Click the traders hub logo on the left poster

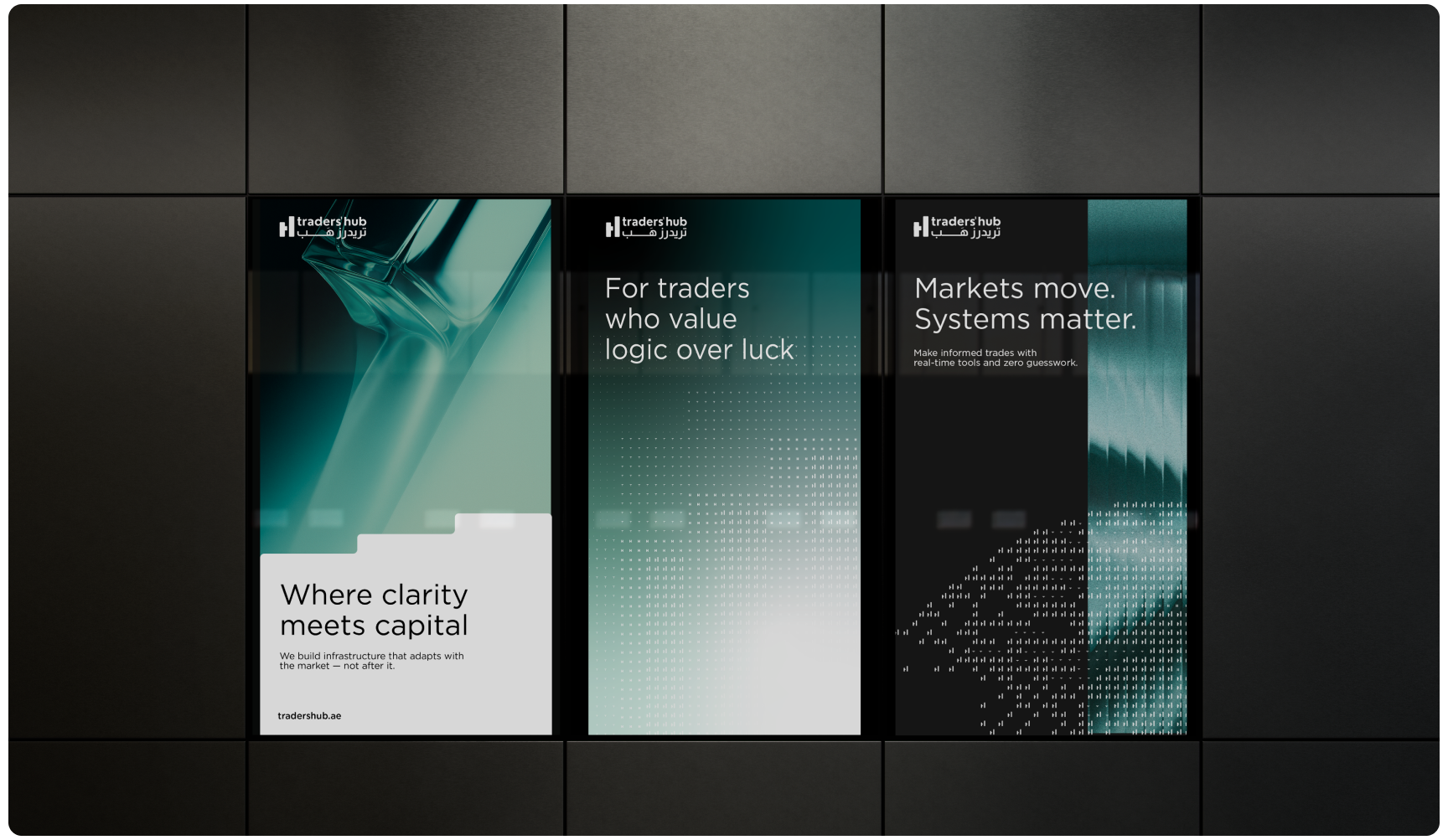pyautogui.click(x=327, y=224)
